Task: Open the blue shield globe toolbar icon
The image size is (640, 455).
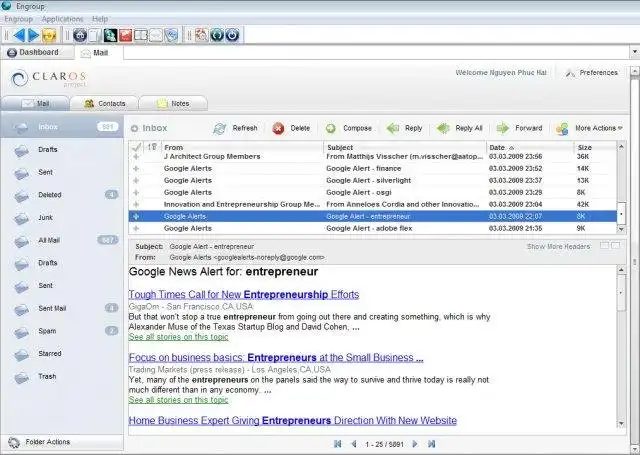Action: point(171,35)
